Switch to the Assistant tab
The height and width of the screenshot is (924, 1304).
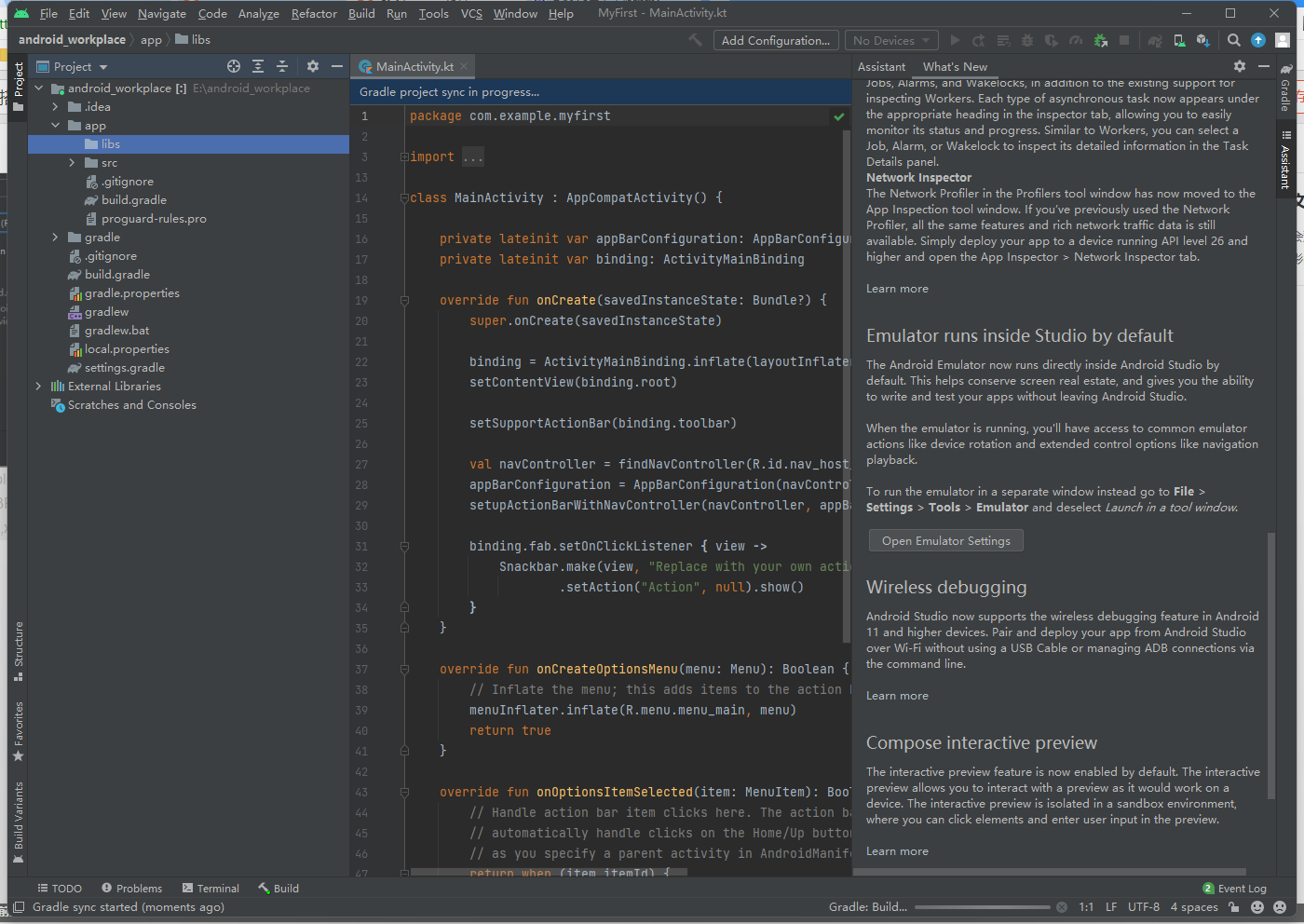pos(881,66)
